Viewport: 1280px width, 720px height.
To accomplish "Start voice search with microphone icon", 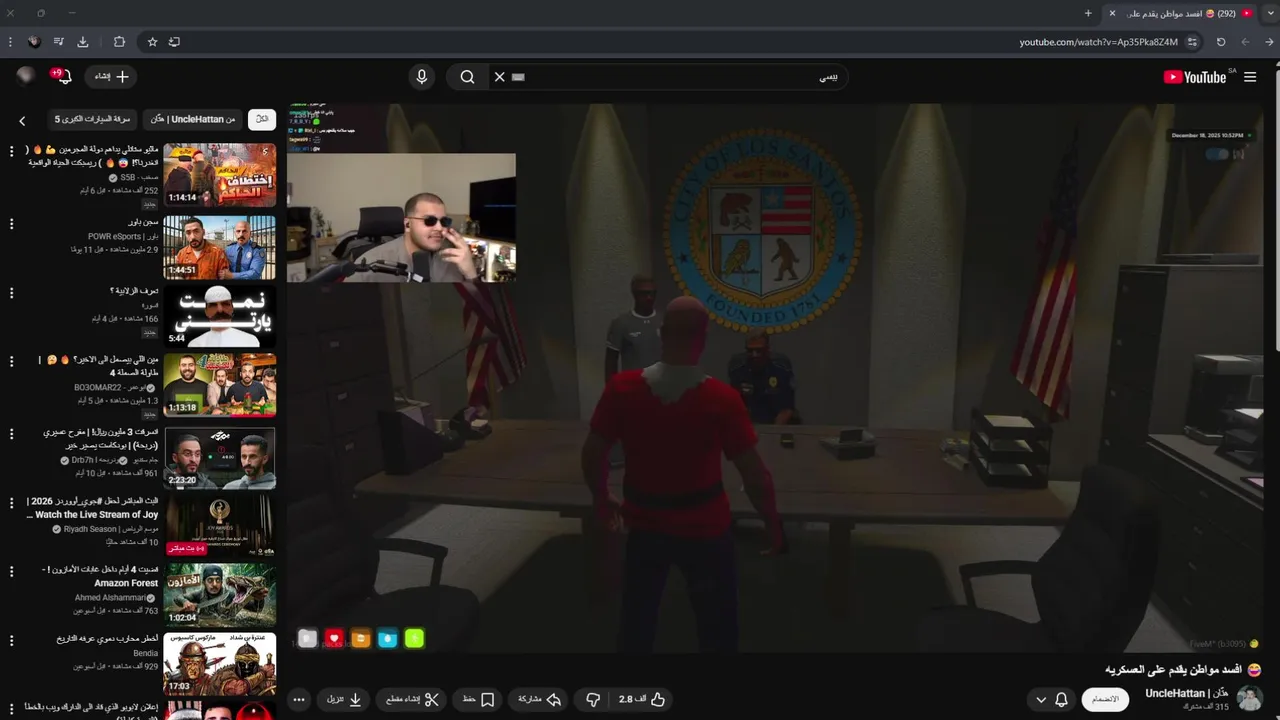I will pyautogui.click(x=422, y=77).
